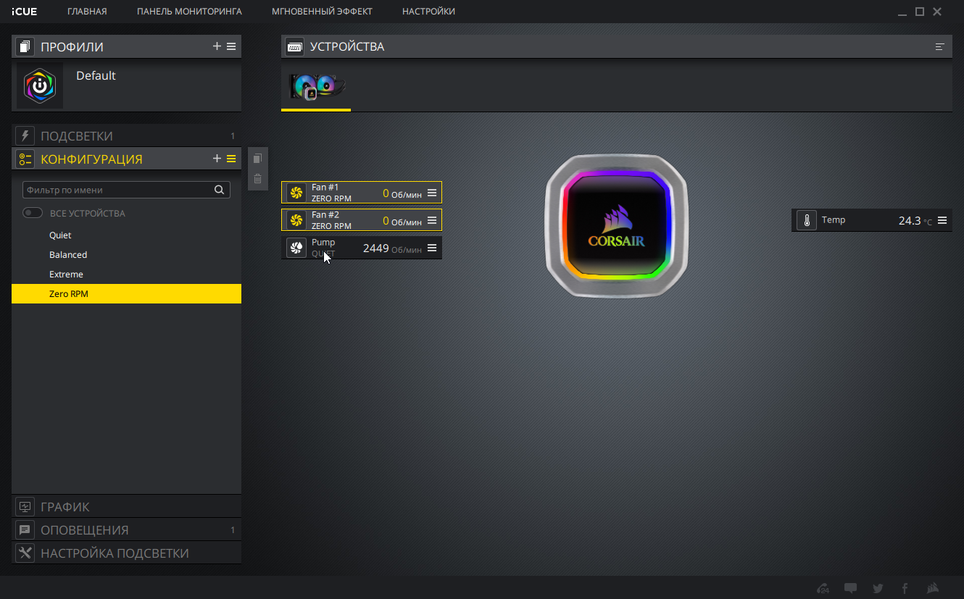Select the cooler device thumbnail tab
This screenshot has height=599, width=964.
click(316, 87)
